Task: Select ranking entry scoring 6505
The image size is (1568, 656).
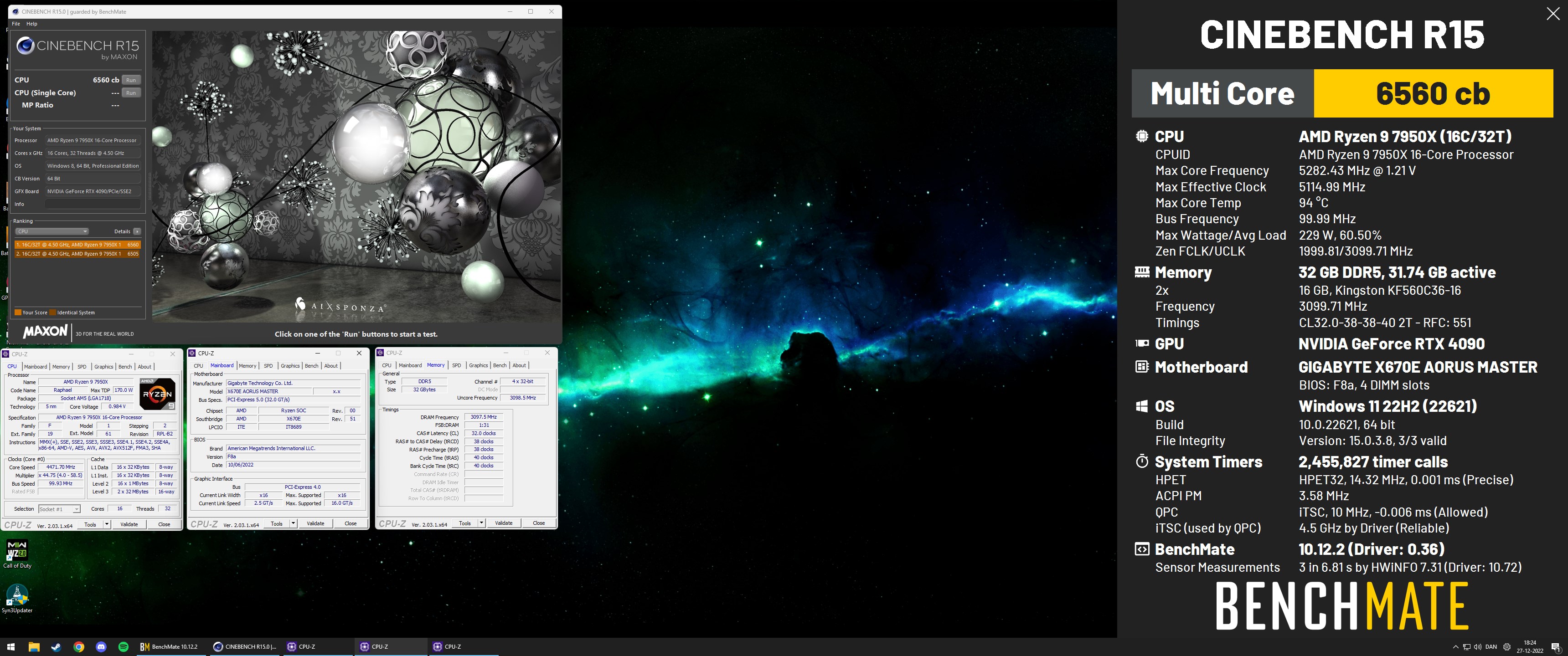Action: [x=77, y=254]
